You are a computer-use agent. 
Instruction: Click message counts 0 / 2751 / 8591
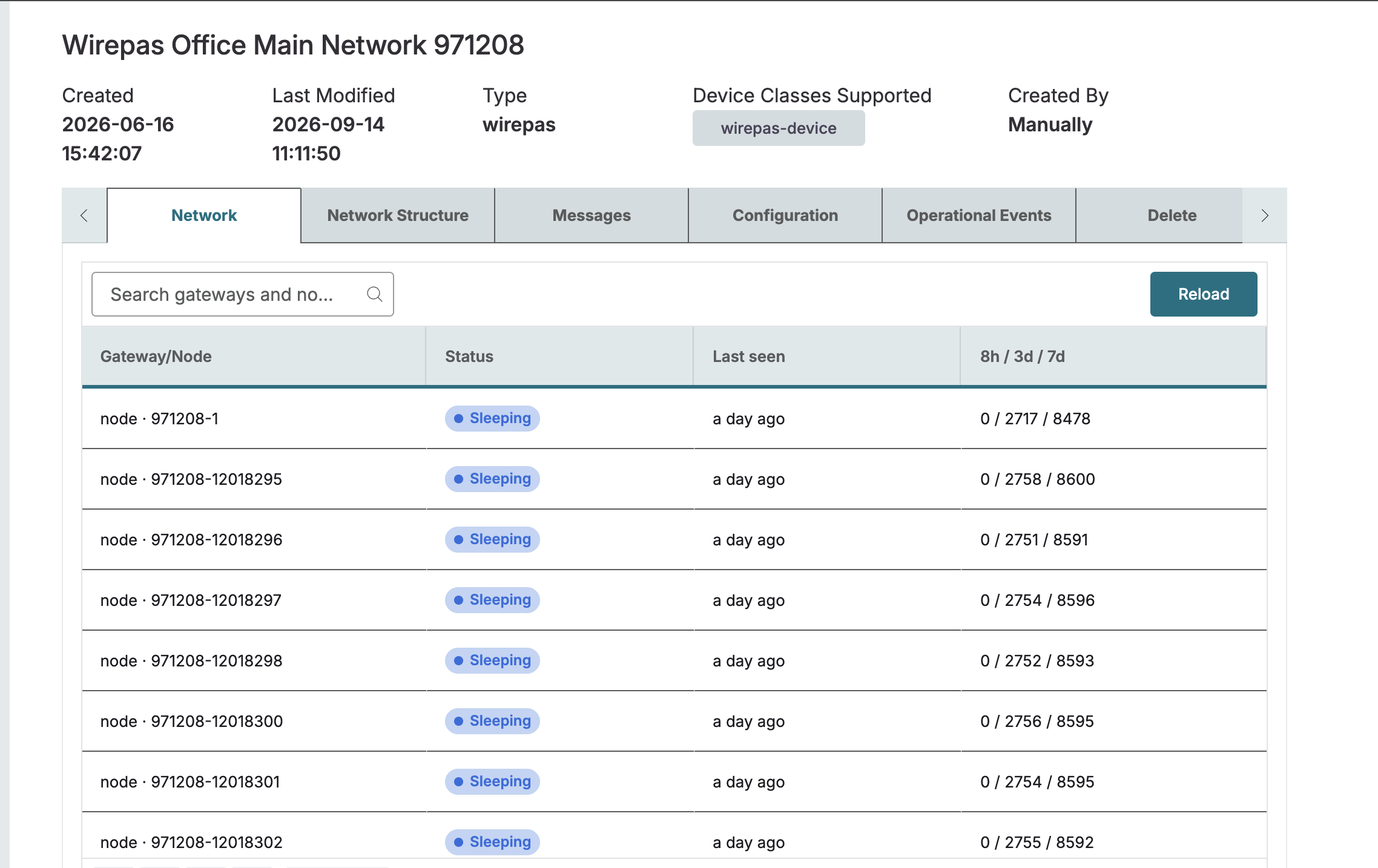coord(1034,540)
